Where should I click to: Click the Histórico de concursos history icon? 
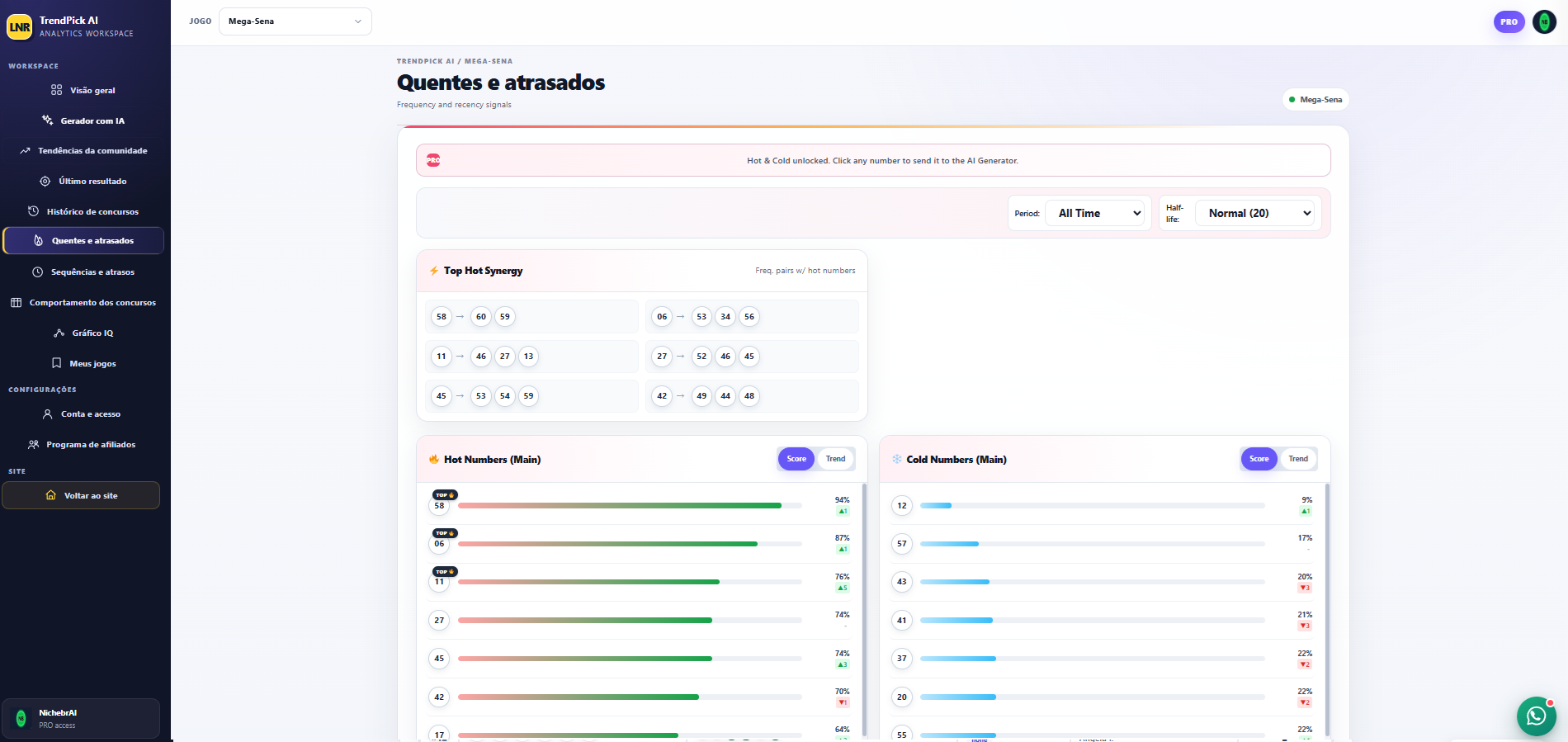coord(33,211)
